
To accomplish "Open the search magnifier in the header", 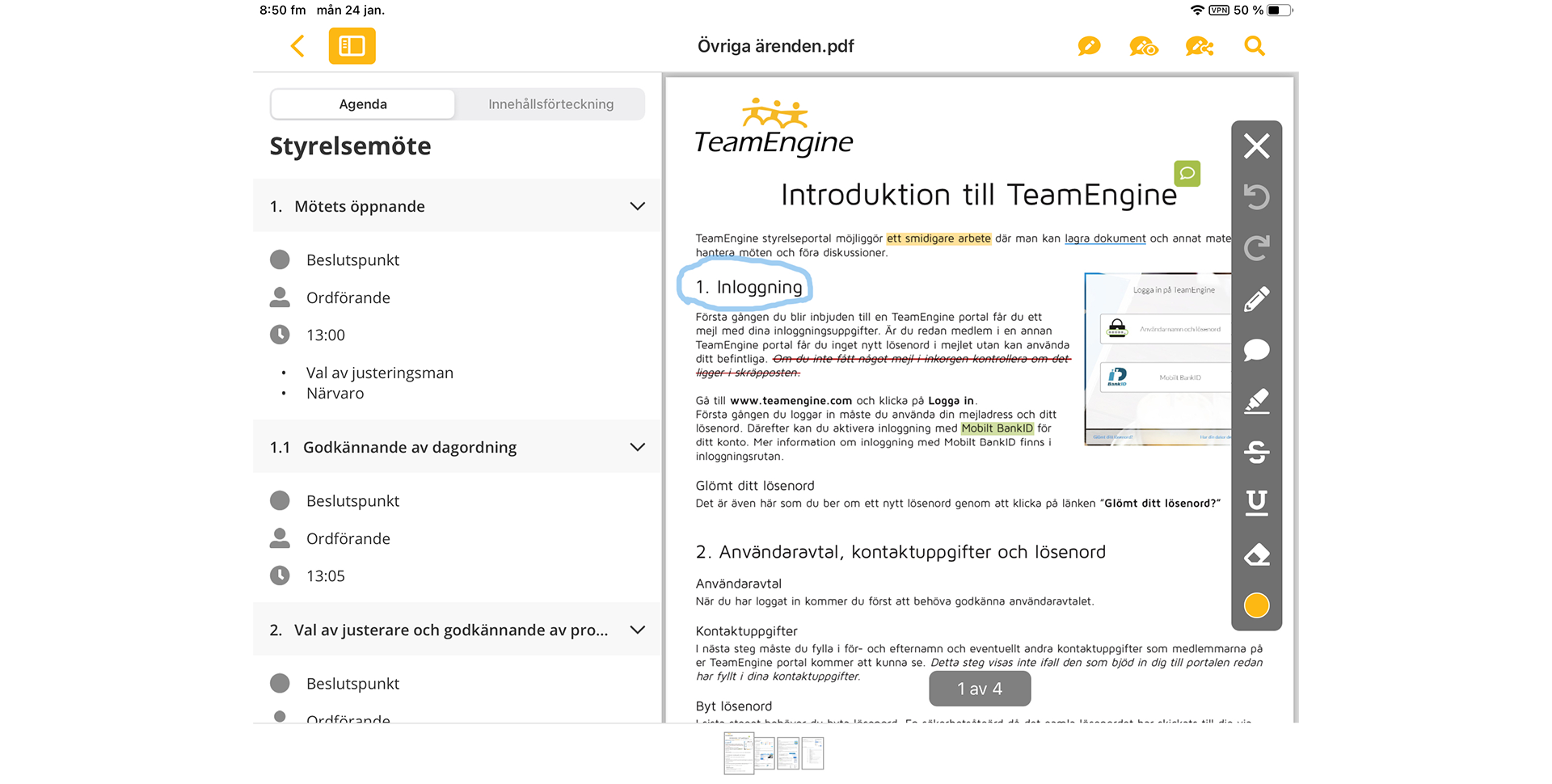I will (x=1254, y=46).
